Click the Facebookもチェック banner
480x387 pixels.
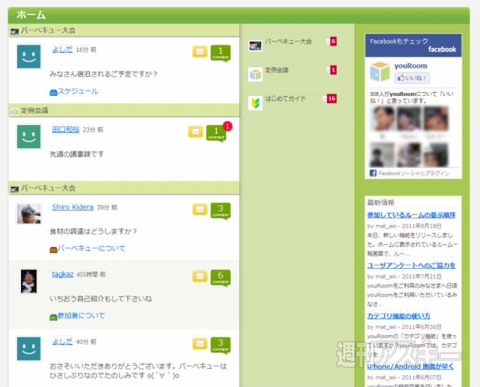point(413,45)
